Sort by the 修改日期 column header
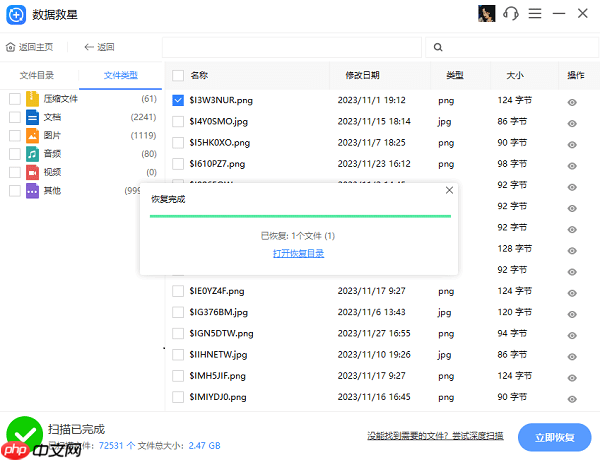Image resolution: width=600 pixels, height=460 pixels. 362,75
